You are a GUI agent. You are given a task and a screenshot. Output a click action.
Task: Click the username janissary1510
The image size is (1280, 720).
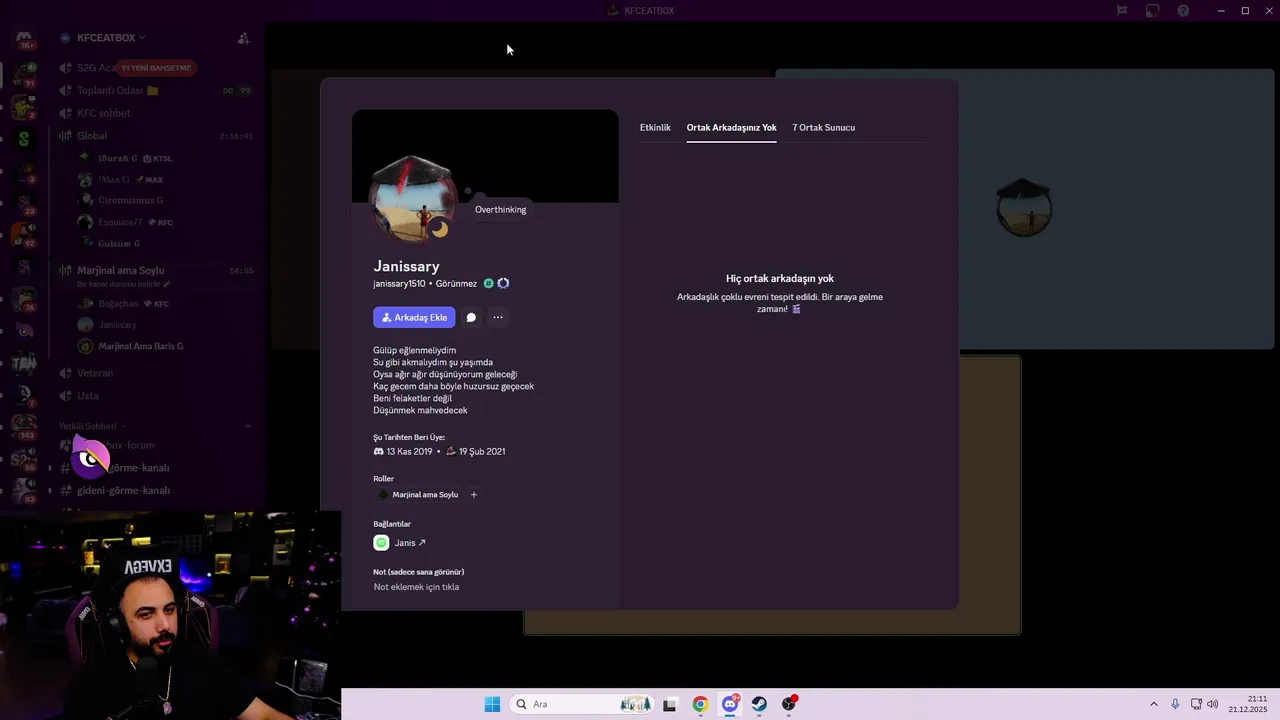pos(399,284)
